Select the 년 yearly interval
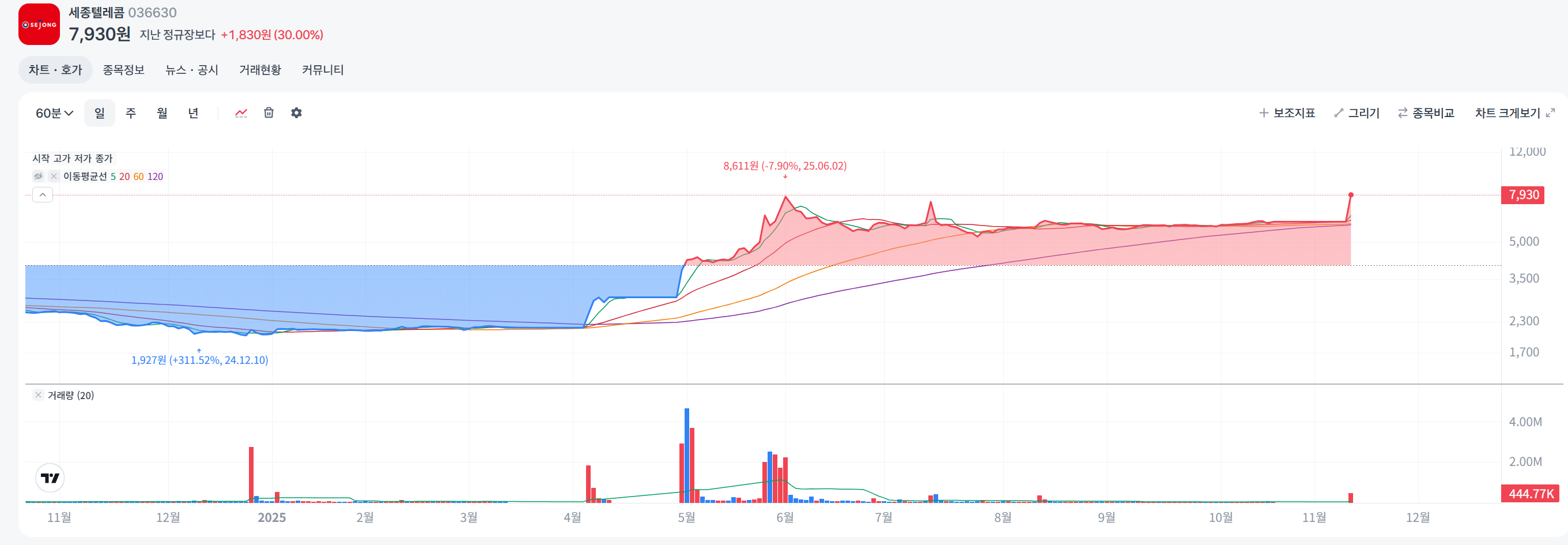 pos(193,113)
